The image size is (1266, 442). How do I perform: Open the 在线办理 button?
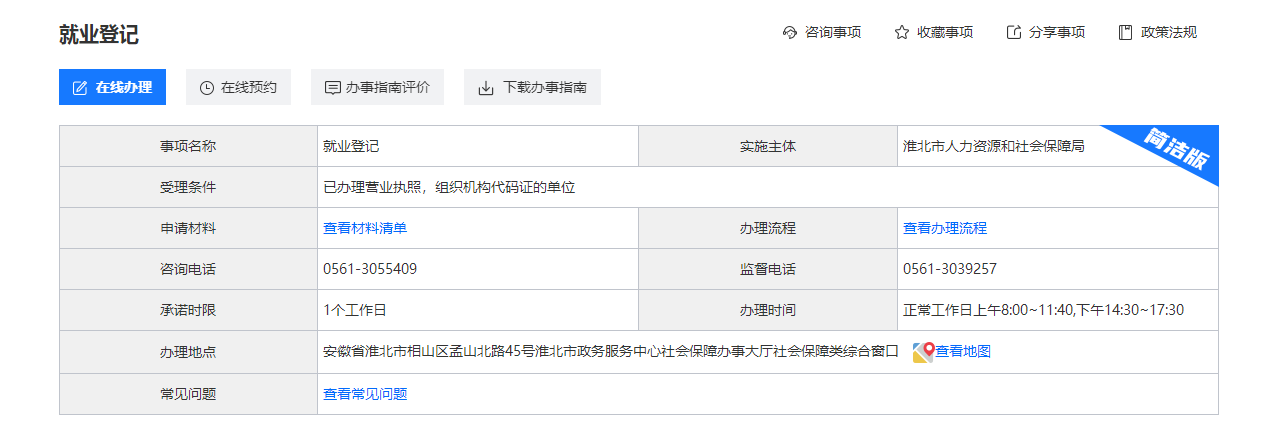(x=112, y=87)
